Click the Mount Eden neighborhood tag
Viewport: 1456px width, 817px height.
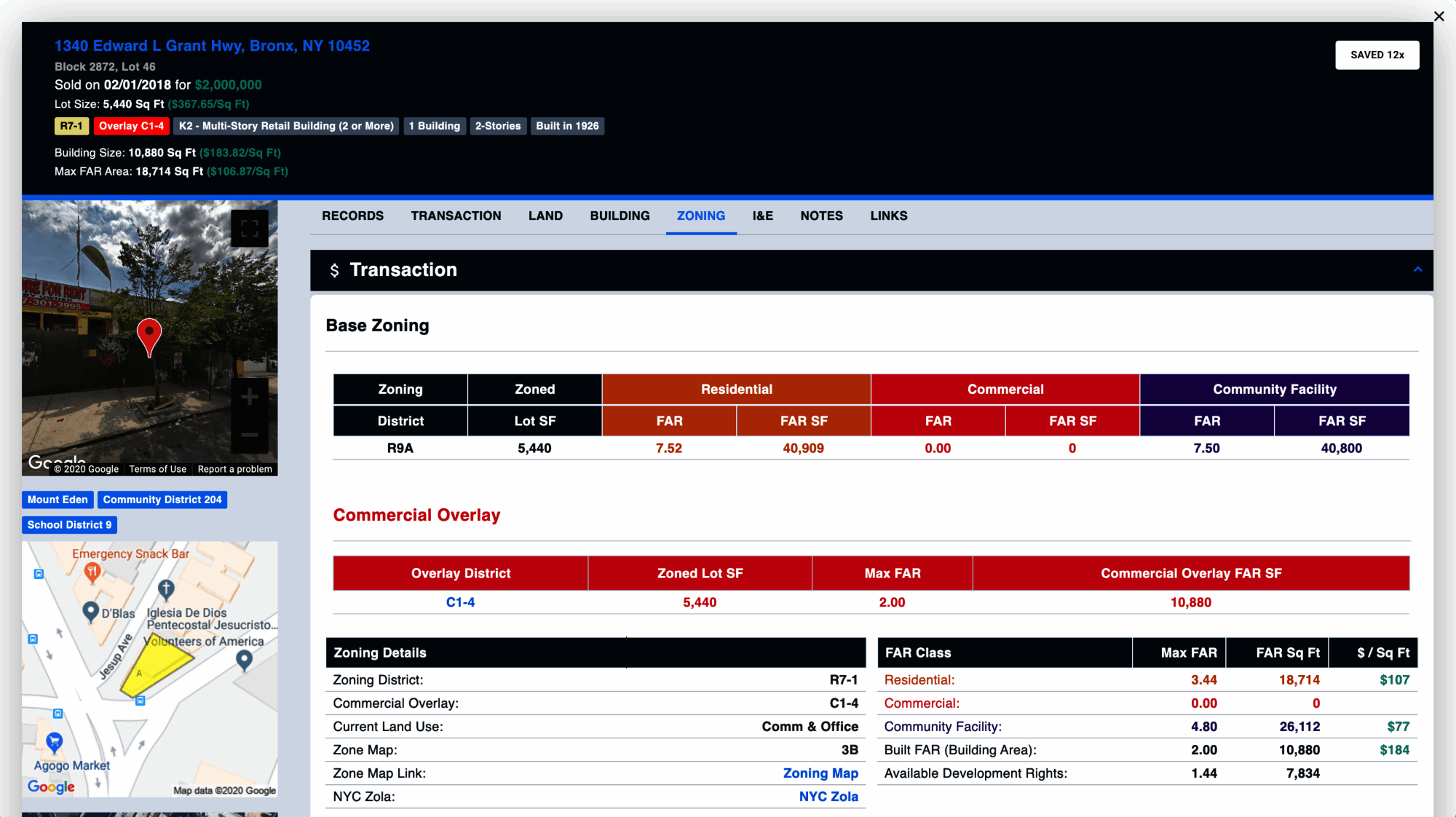pyautogui.click(x=58, y=500)
